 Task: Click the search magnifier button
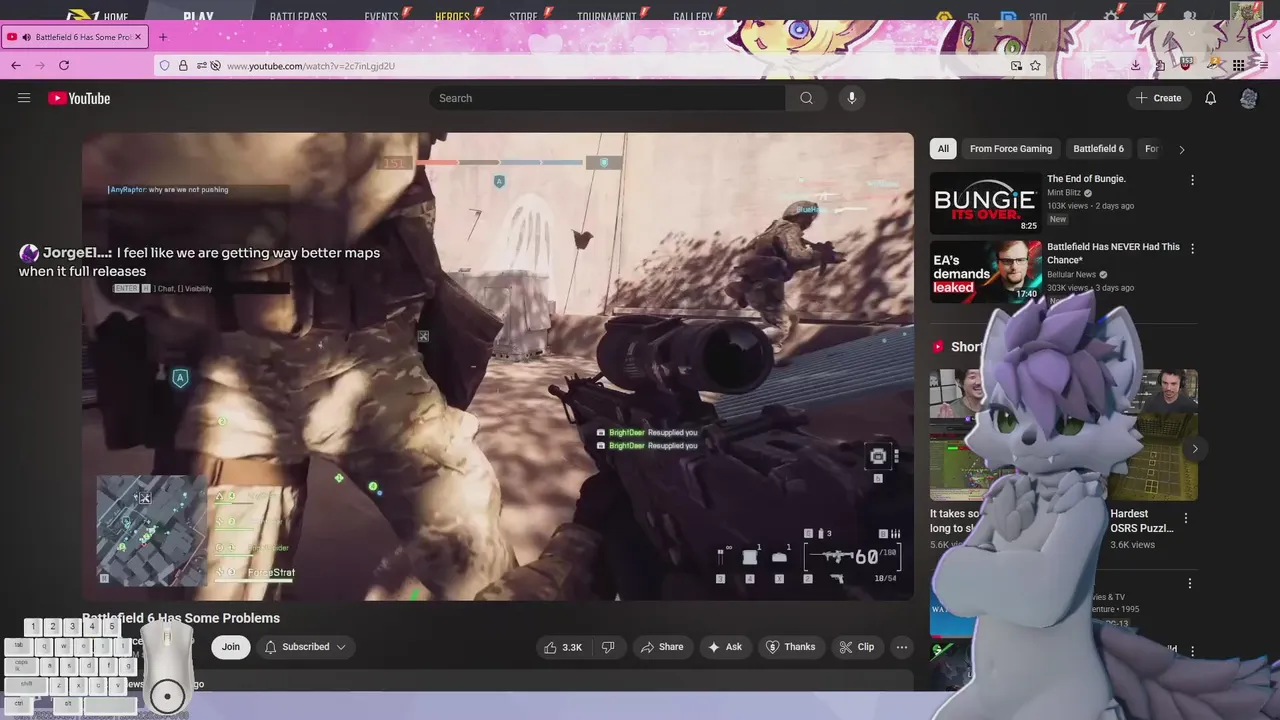coord(806,98)
